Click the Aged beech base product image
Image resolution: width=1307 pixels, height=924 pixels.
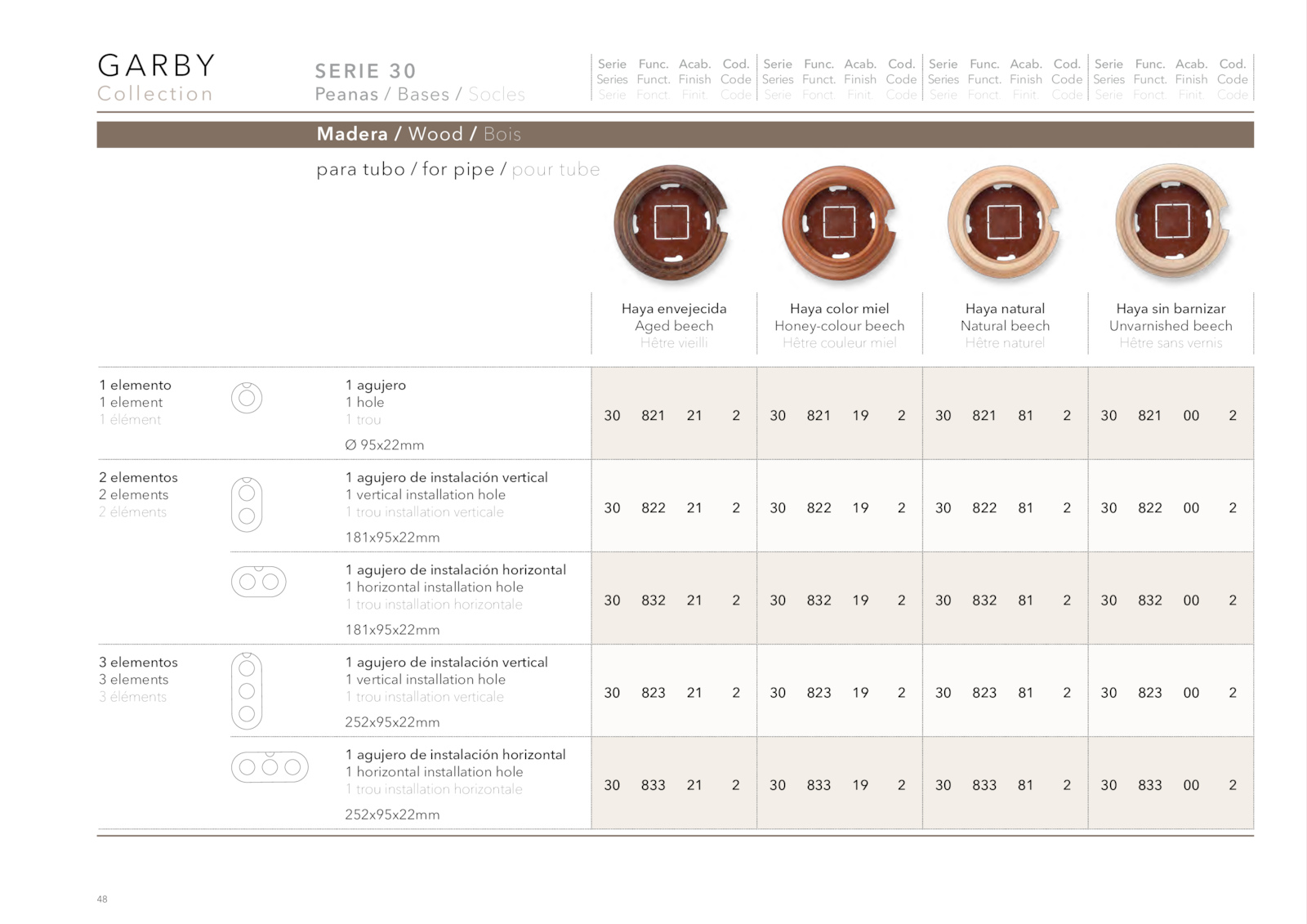(x=671, y=223)
